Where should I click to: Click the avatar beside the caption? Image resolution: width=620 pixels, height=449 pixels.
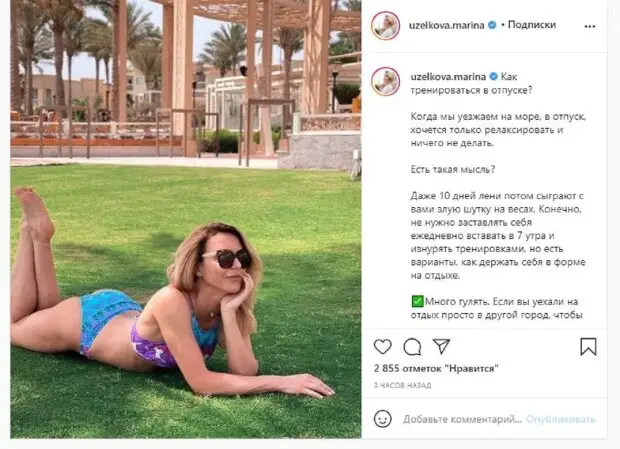point(386,82)
